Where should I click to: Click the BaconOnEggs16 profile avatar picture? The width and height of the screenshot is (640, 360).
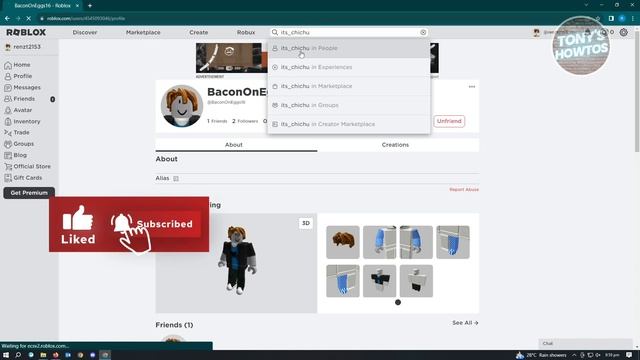(182, 106)
